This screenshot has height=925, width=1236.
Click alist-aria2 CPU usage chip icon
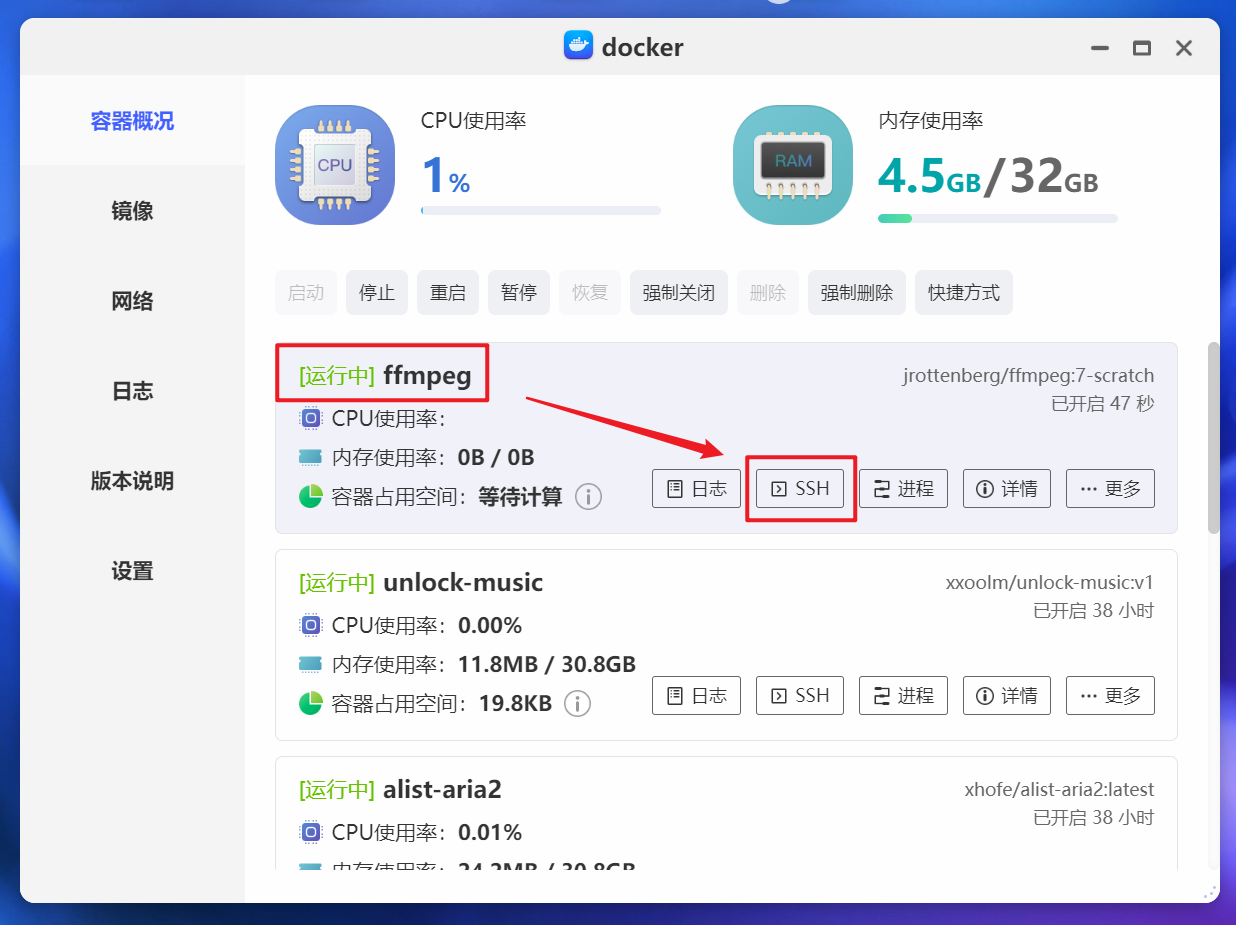click(x=310, y=832)
